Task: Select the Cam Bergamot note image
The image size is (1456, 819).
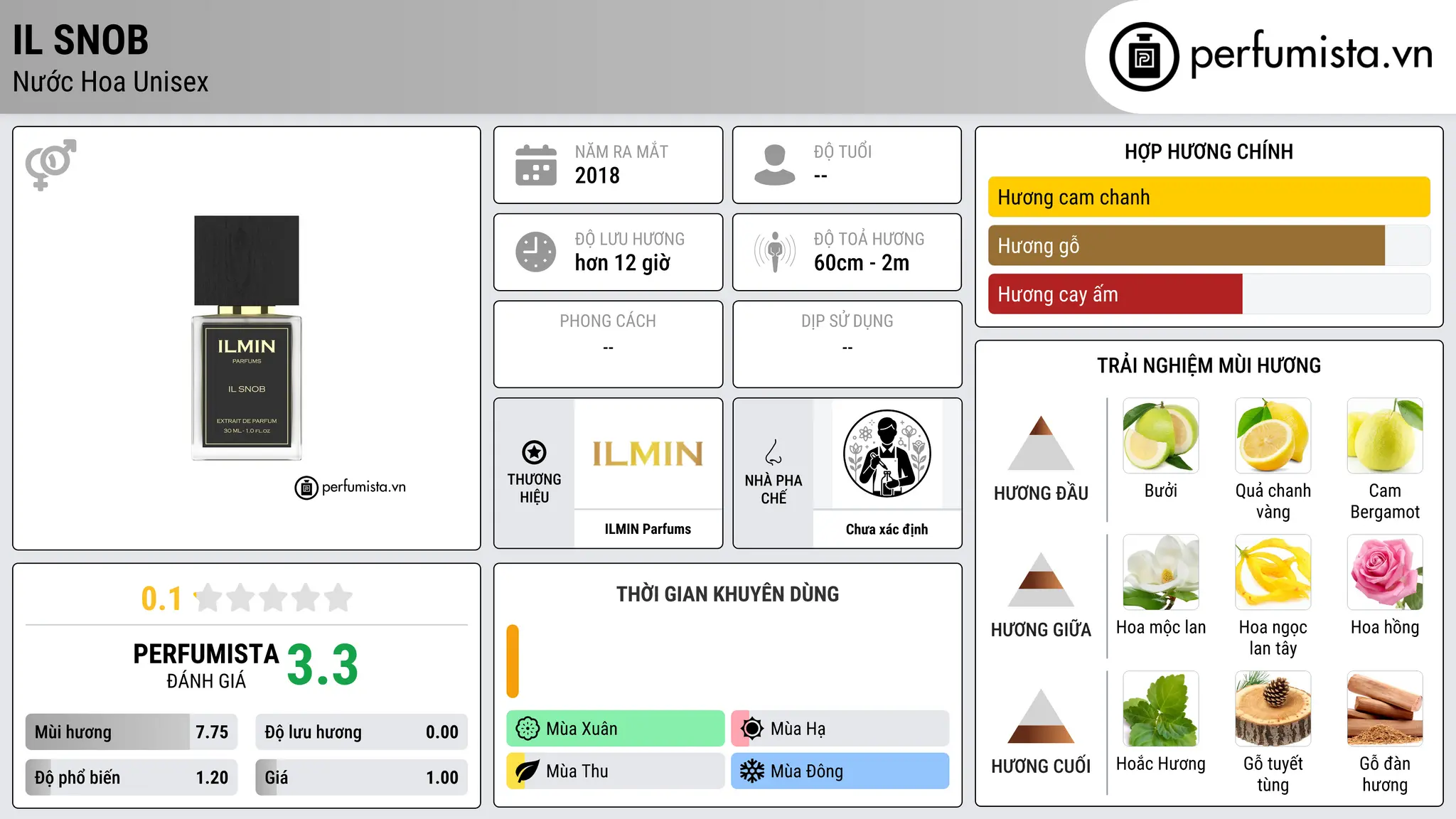Action: pos(1385,436)
